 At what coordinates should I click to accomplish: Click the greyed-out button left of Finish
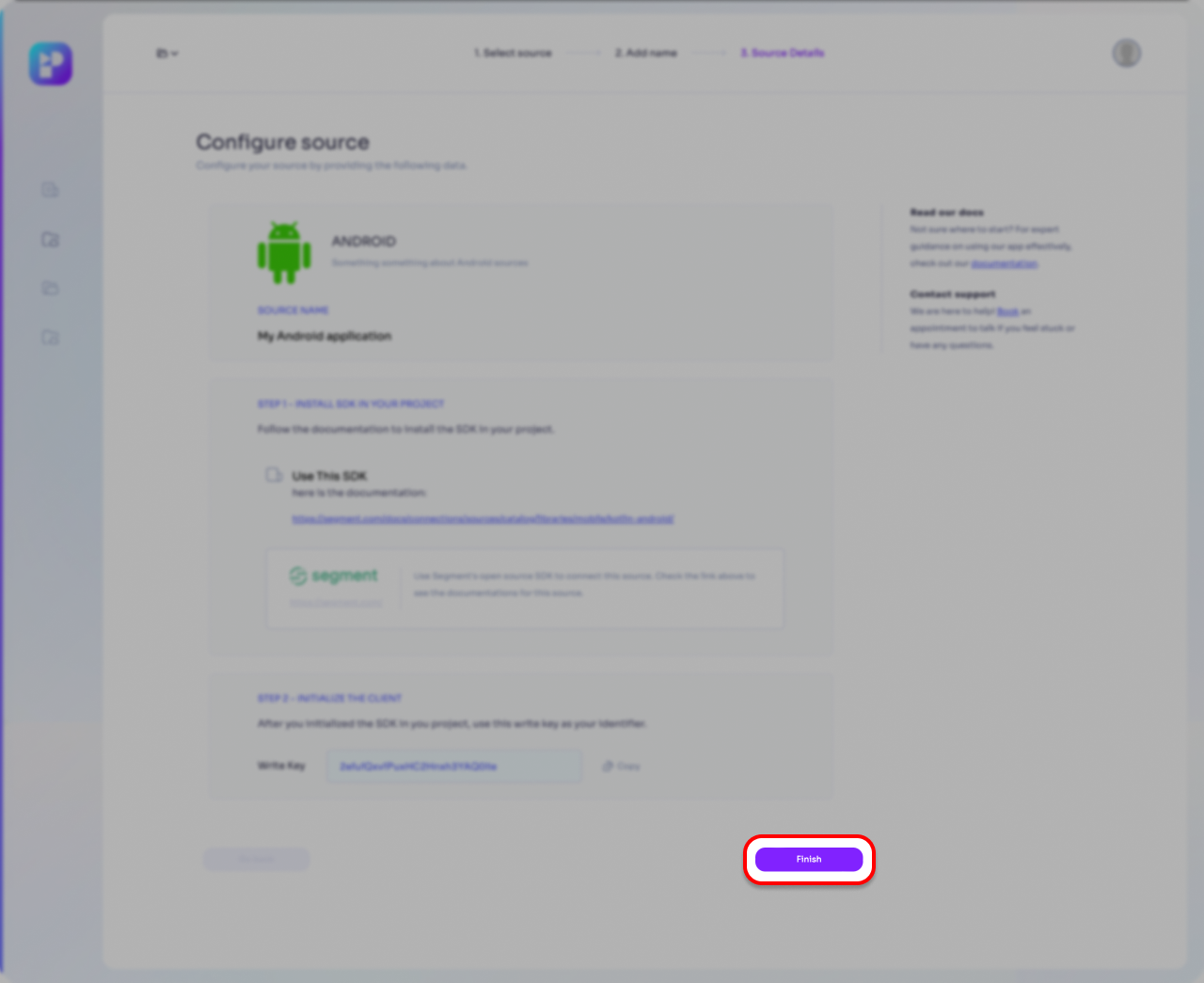pos(257,859)
